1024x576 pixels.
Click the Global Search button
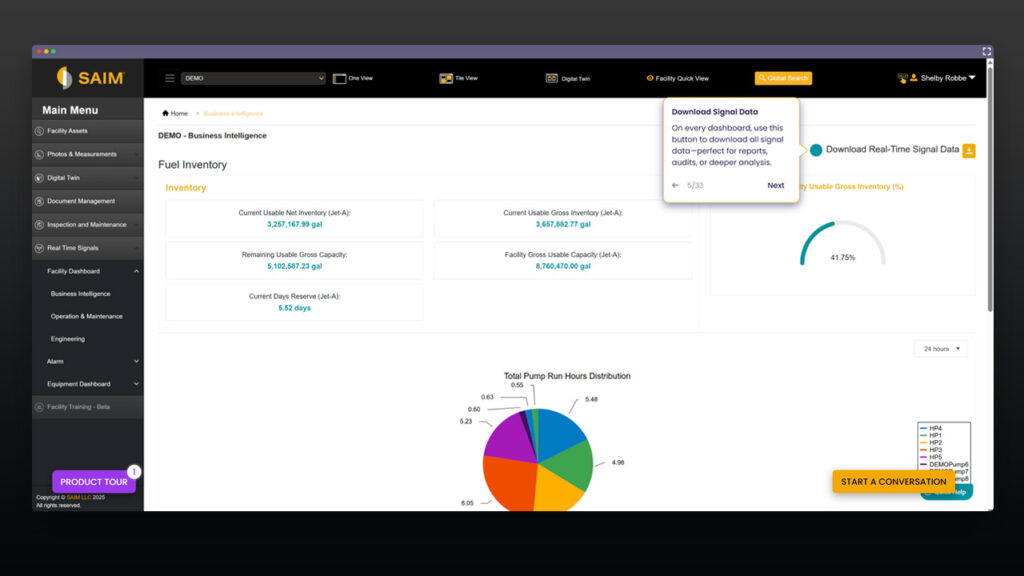pyautogui.click(x=783, y=78)
